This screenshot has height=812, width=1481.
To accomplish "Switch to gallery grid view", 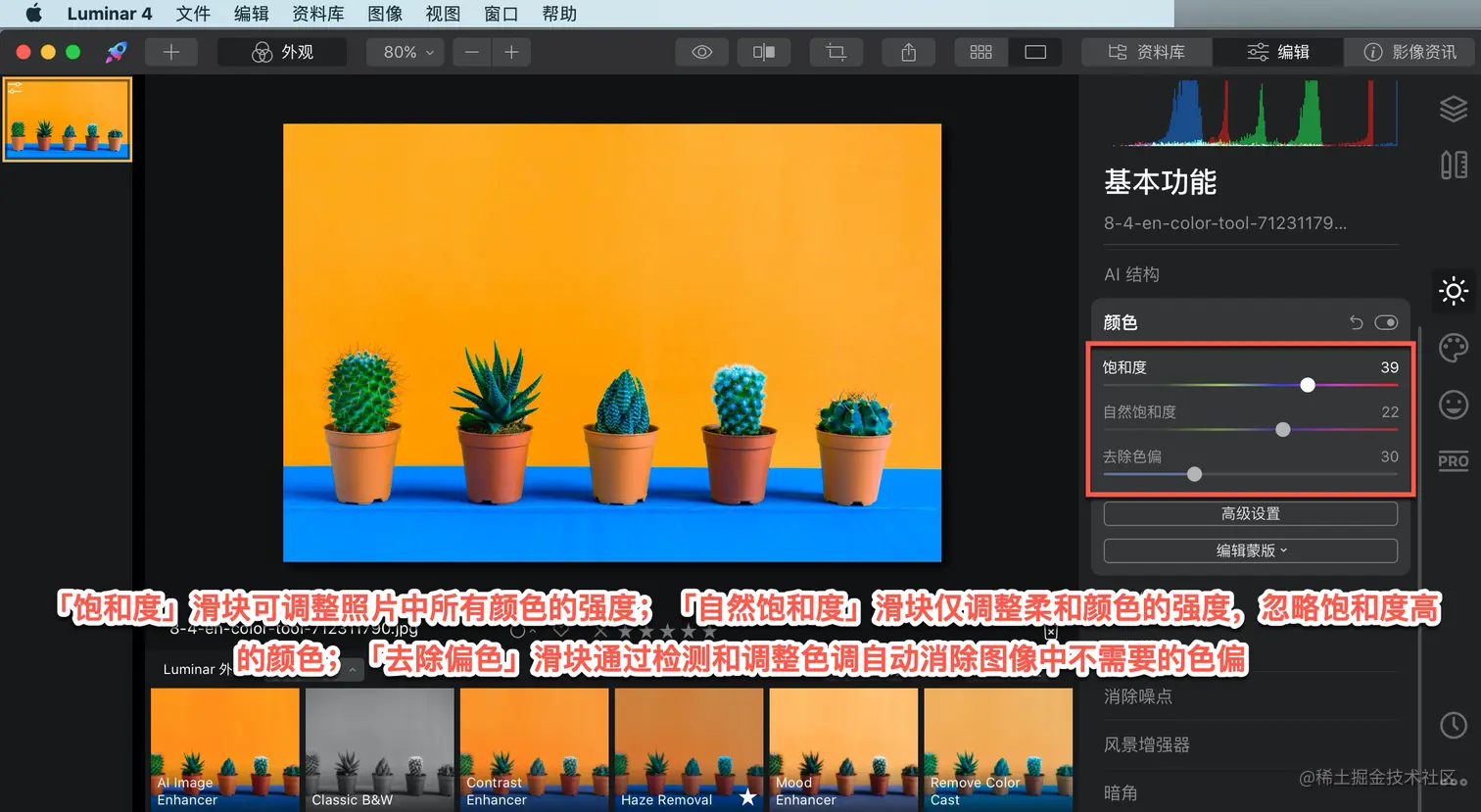I will 980,52.
